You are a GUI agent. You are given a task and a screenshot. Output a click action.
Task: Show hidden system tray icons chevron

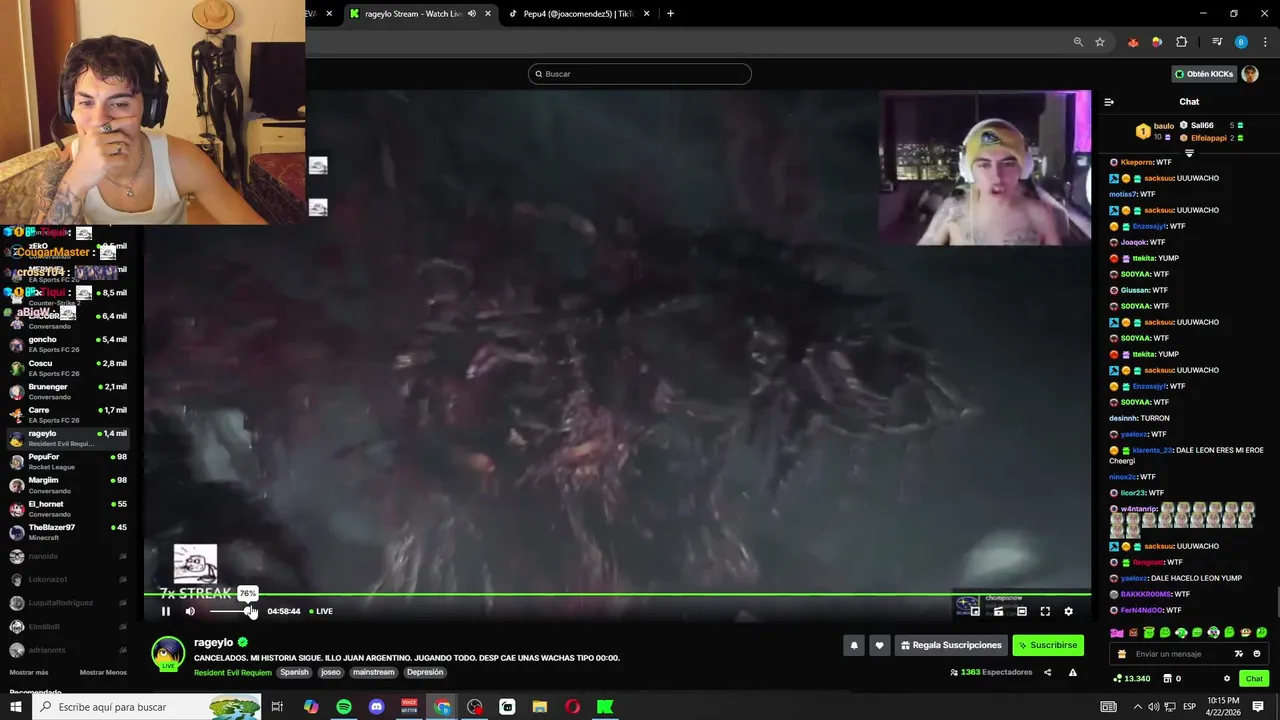coord(1138,707)
